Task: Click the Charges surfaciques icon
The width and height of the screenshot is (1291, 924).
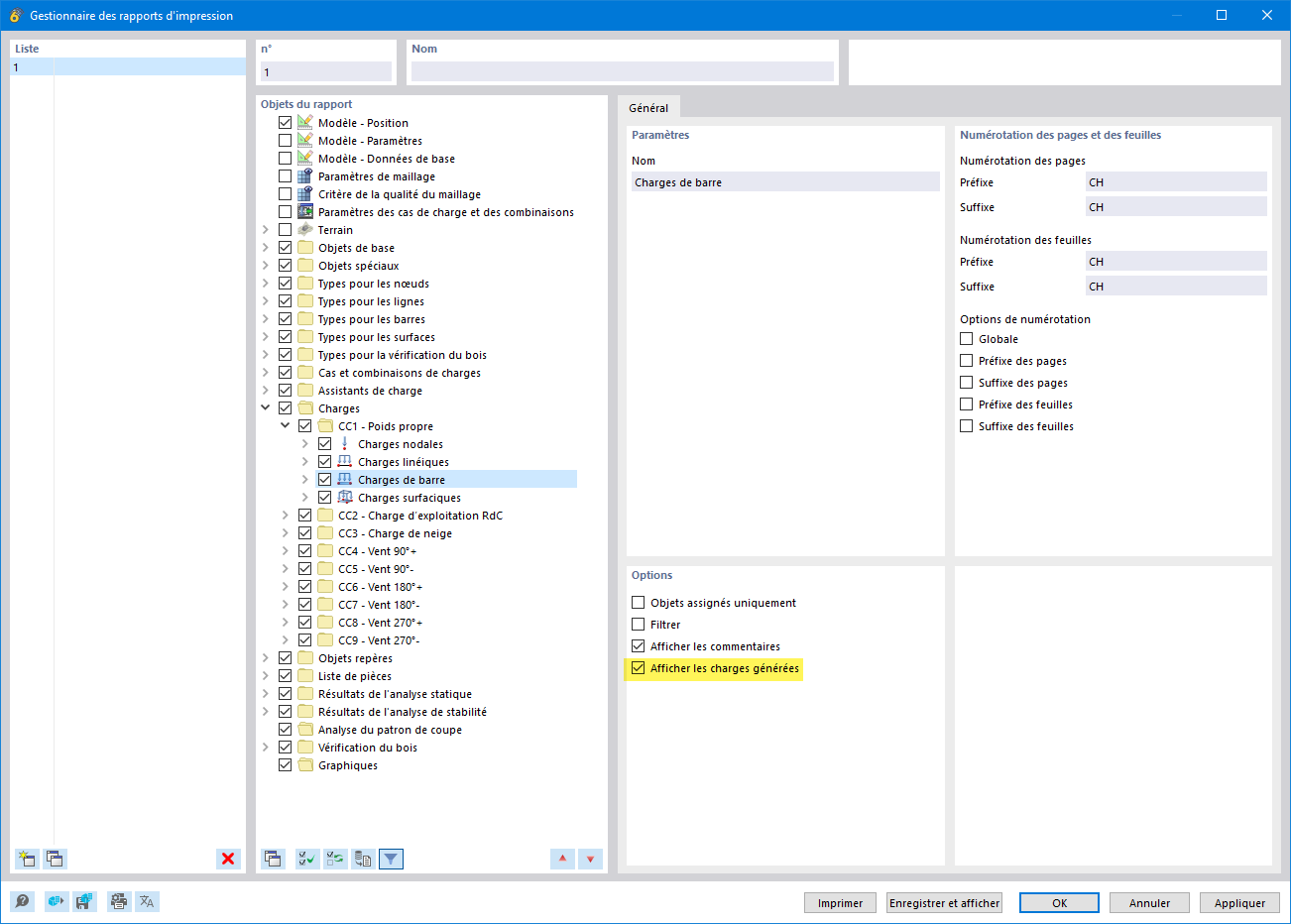Action: click(345, 498)
